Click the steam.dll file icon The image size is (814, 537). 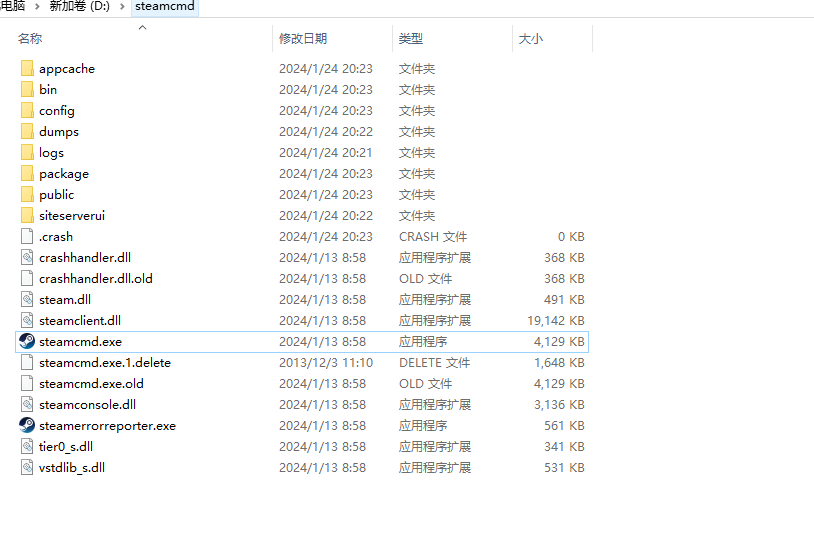coord(27,300)
